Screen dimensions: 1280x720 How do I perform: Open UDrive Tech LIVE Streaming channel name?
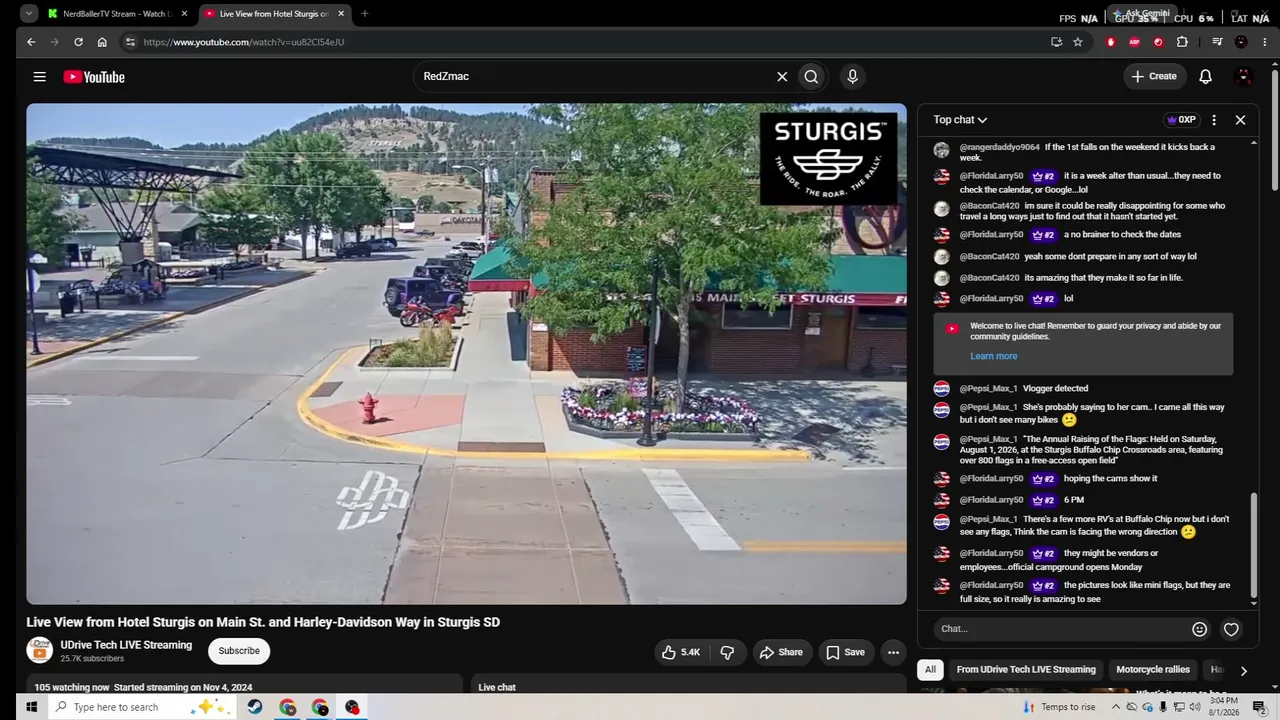click(x=126, y=645)
